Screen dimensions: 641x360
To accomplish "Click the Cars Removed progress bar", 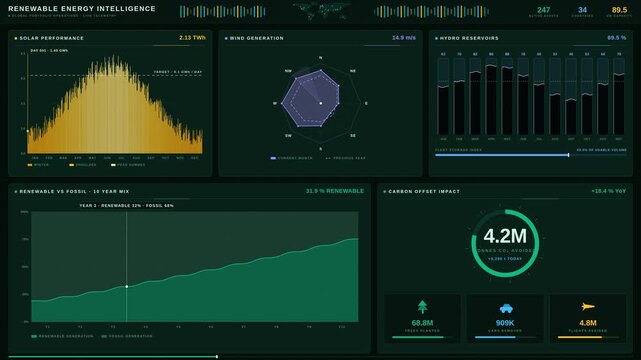I will 505,337.
